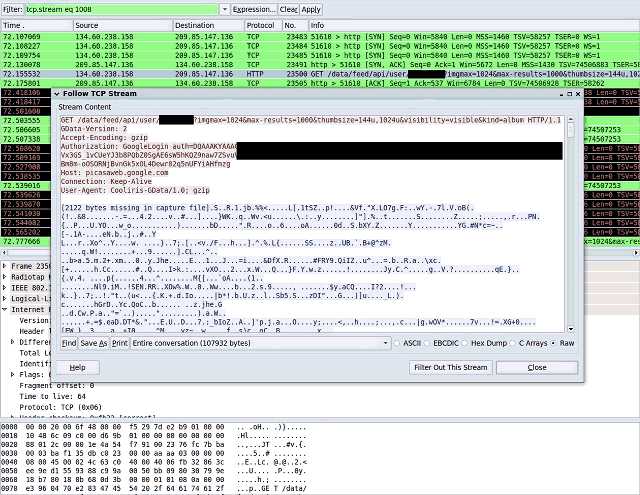Open the Entire conversation dropdown
640x495 pixels.
click(x=260, y=343)
